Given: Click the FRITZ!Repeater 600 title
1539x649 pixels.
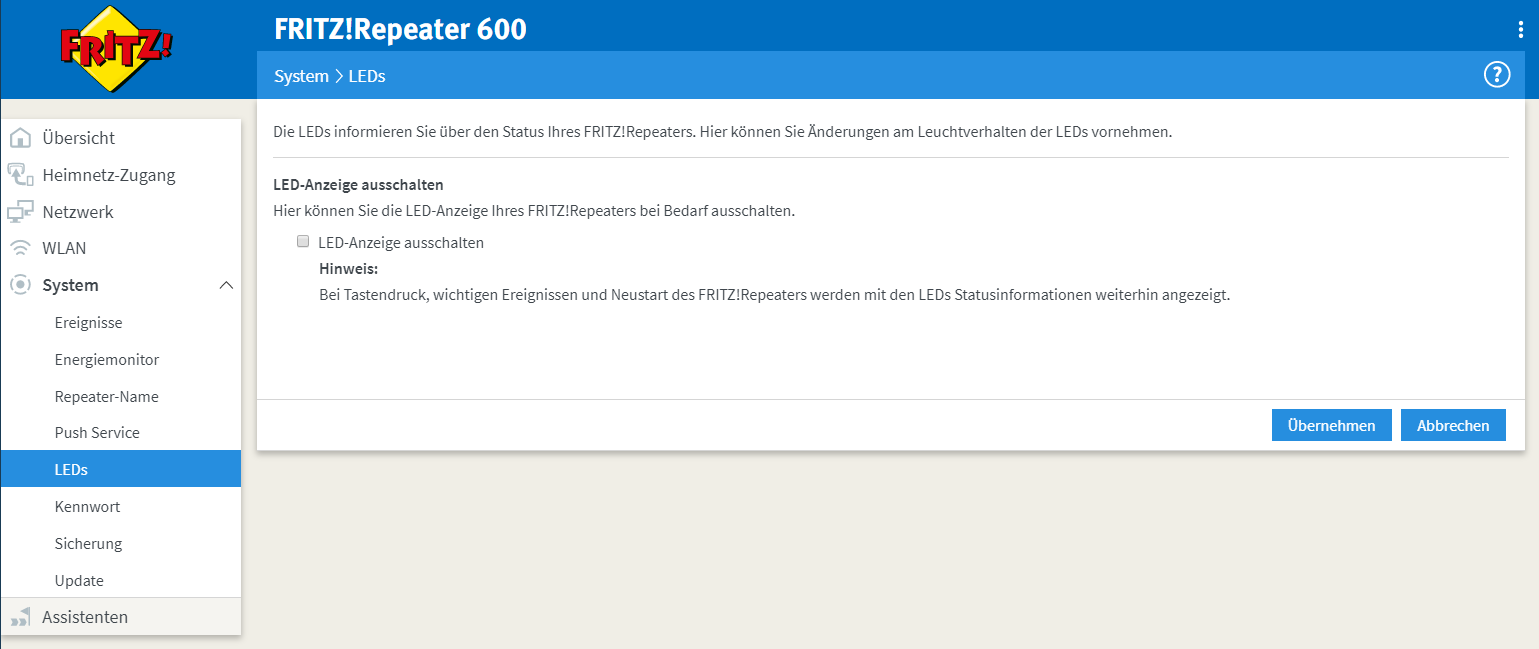Looking at the screenshot, I should click(x=400, y=29).
